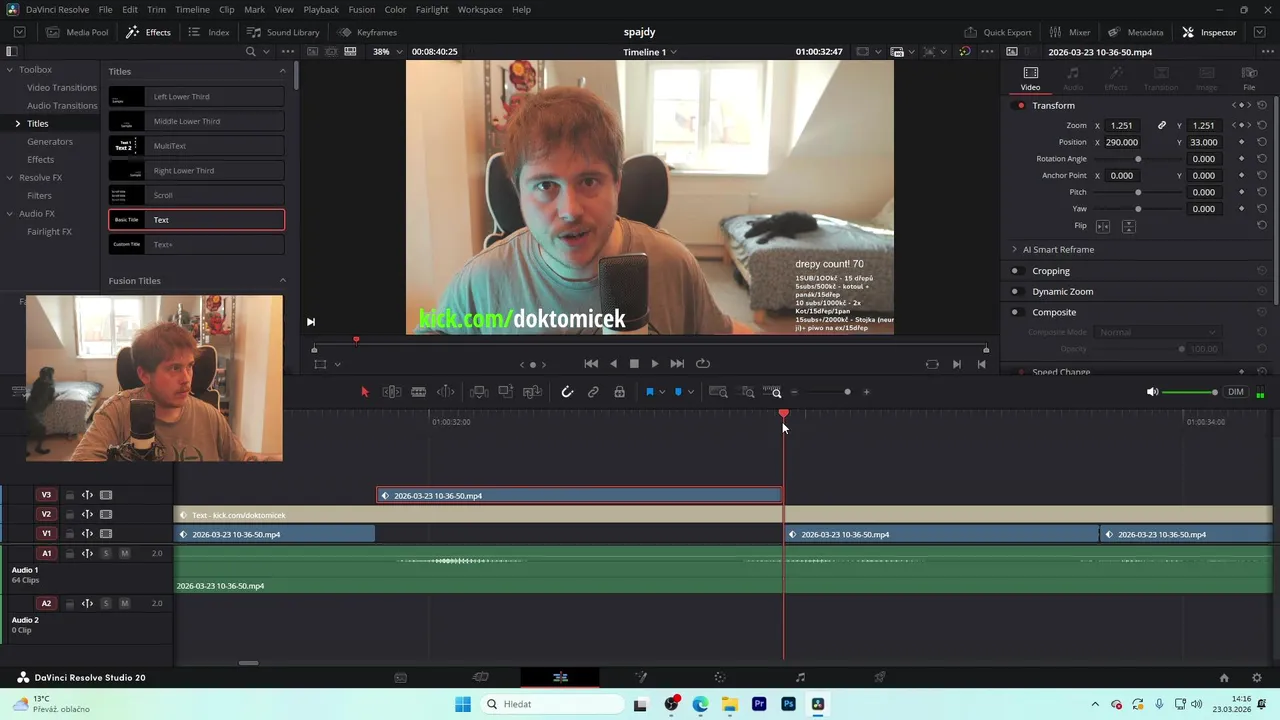The height and width of the screenshot is (720, 1280).
Task: Activate the Trim Edit Mode tool
Action: [x=392, y=392]
